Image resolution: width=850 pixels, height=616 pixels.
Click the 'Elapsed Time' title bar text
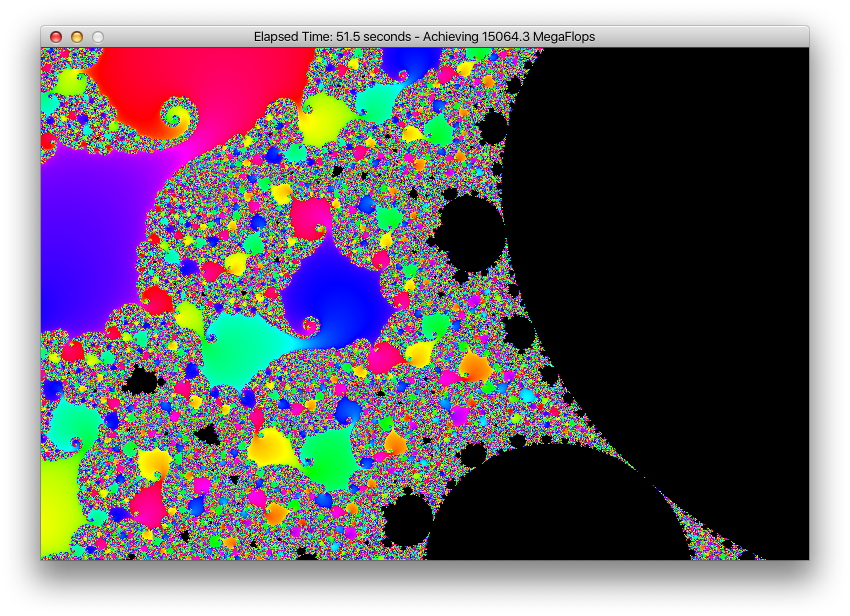(x=424, y=37)
